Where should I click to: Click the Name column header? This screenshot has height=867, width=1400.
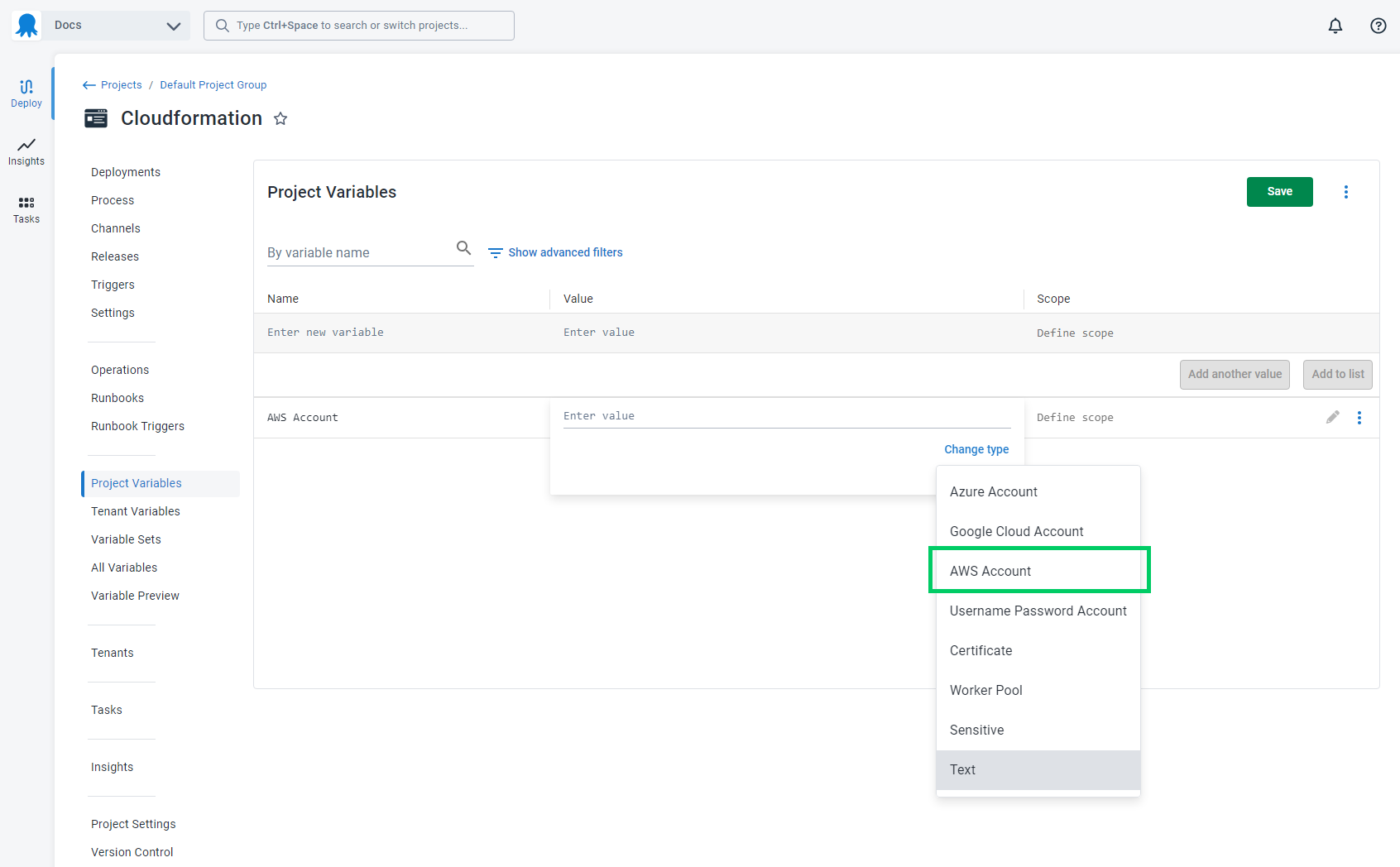pyautogui.click(x=283, y=299)
